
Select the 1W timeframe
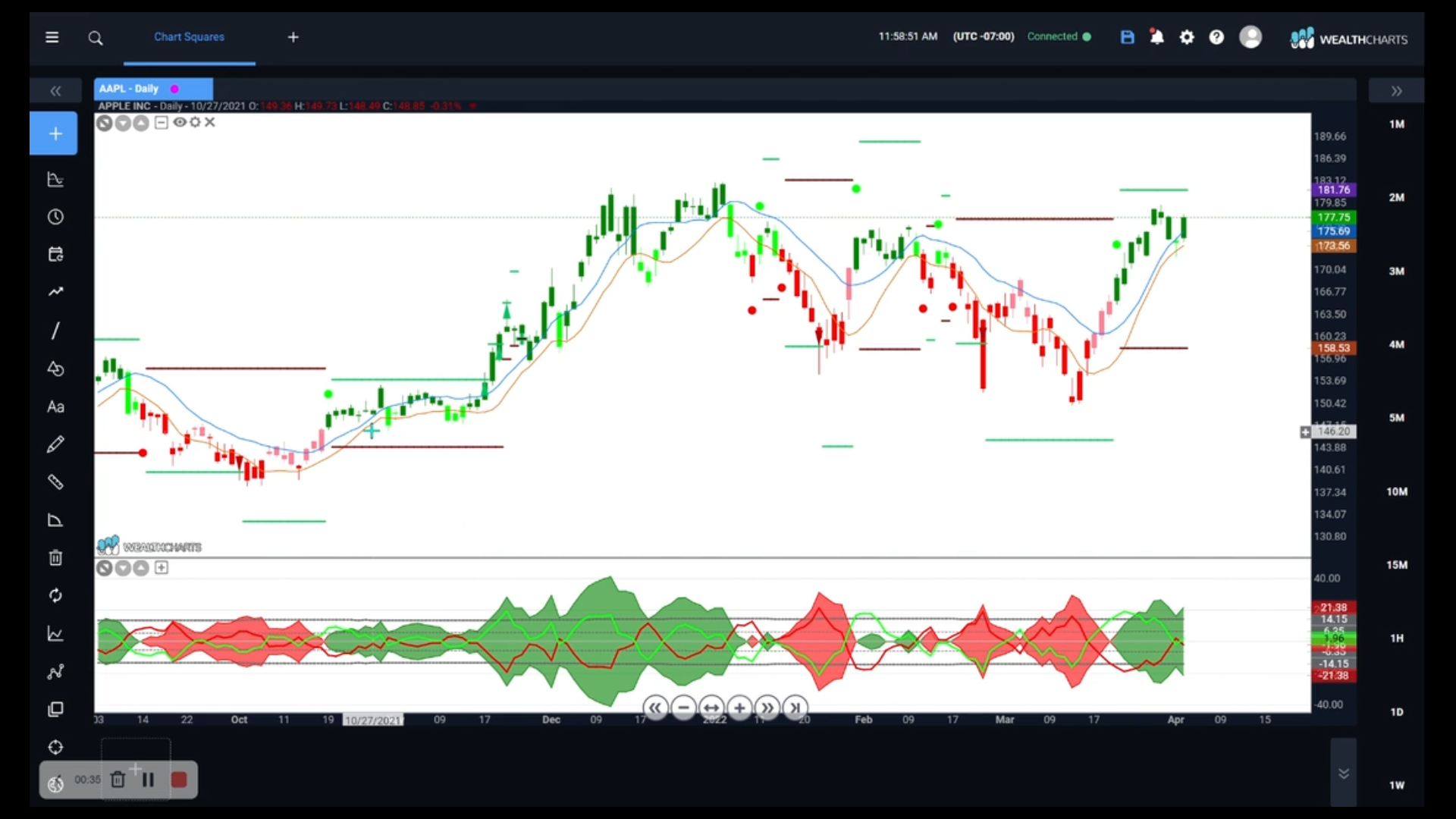(x=1397, y=786)
